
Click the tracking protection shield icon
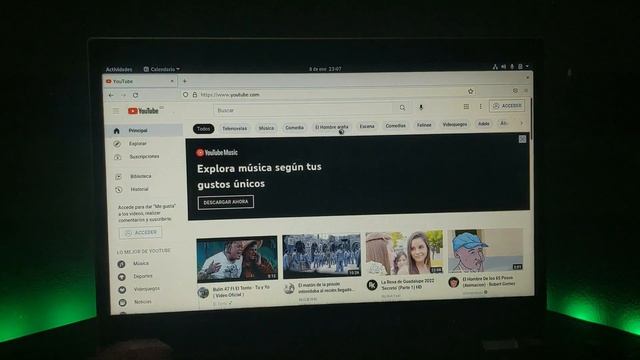(x=185, y=95)
